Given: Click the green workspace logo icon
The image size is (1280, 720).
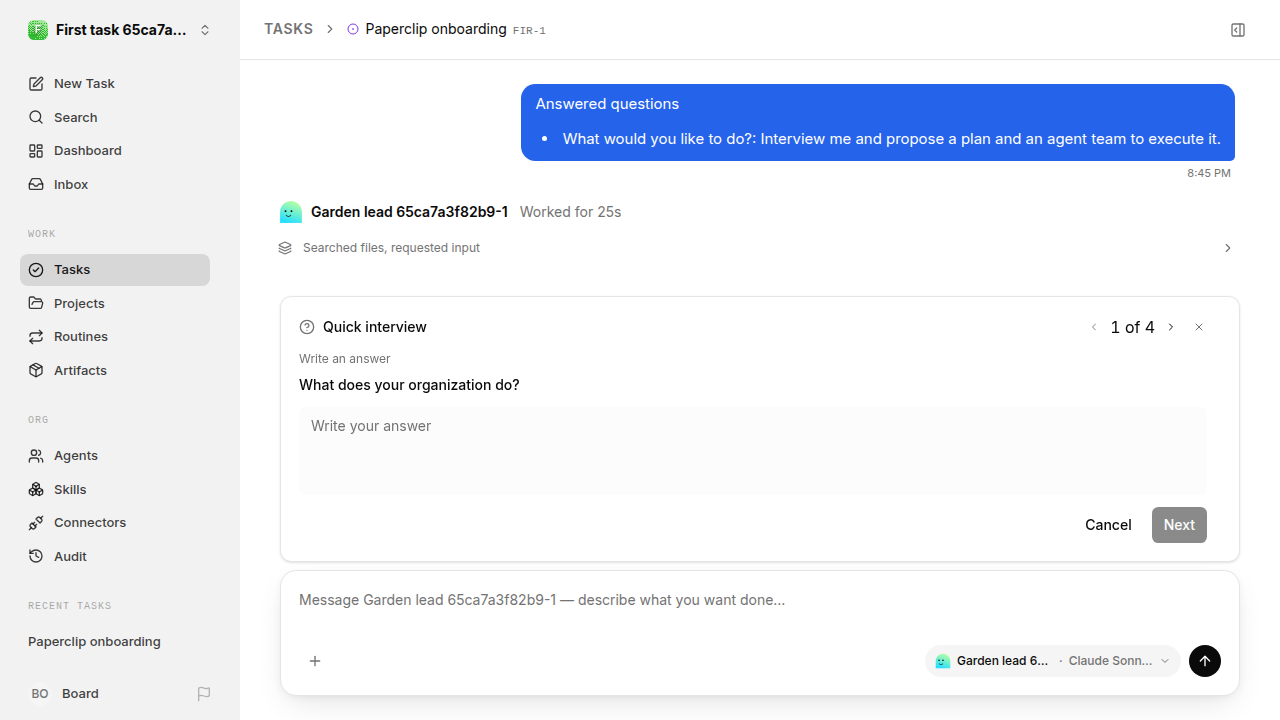Looking at the screenshot, I should point(38,30).
